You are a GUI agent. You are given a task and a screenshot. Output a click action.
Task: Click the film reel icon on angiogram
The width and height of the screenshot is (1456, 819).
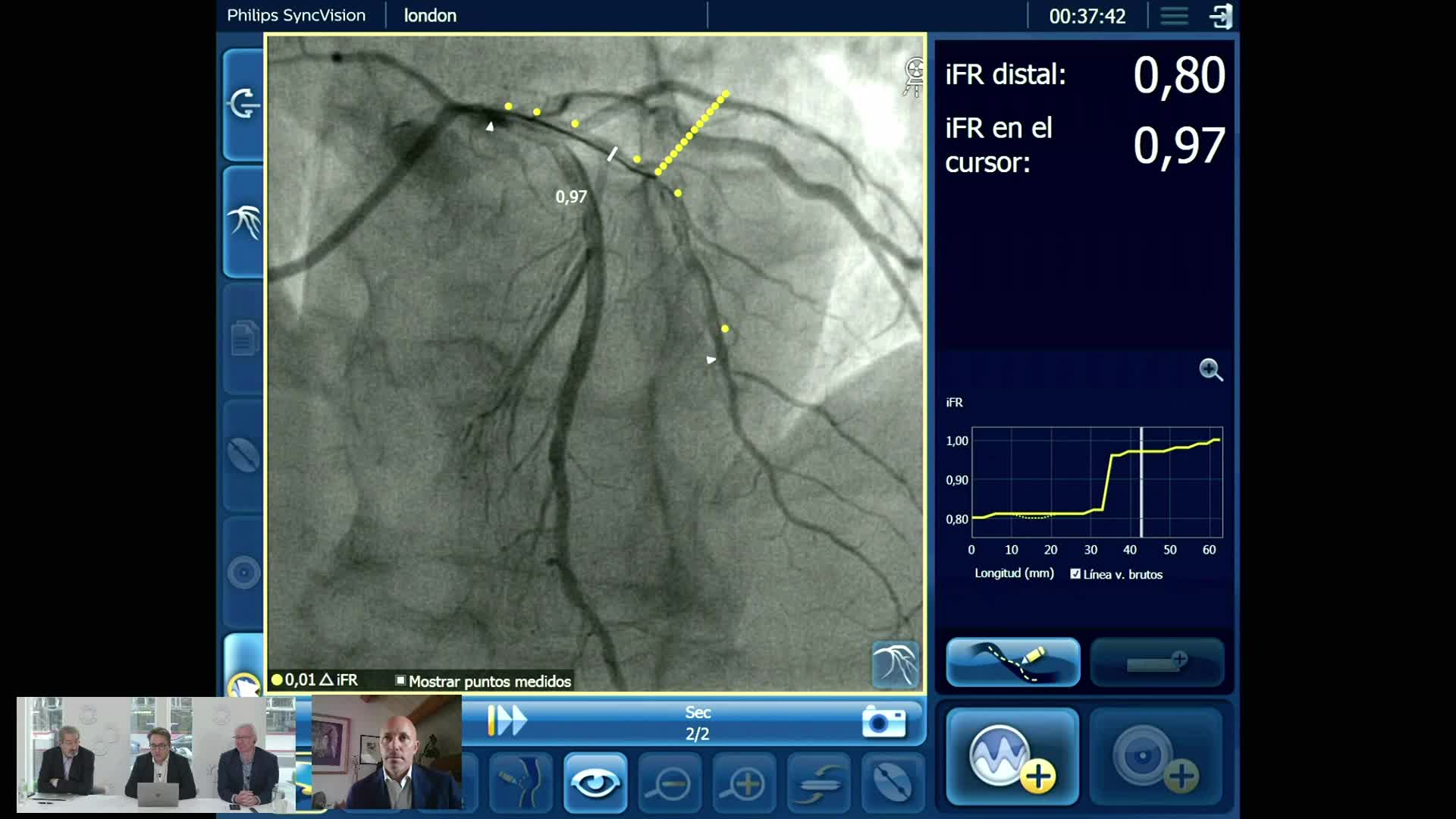pyautogui.click(x=915, y=77)
